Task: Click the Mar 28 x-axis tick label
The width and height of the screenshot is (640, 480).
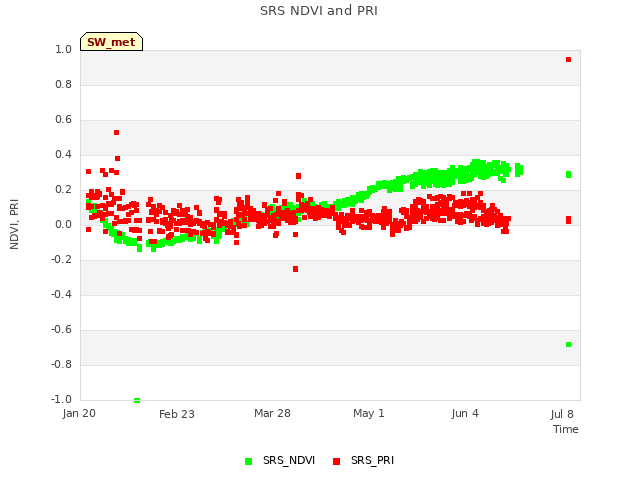Action: tap(272, 413)
